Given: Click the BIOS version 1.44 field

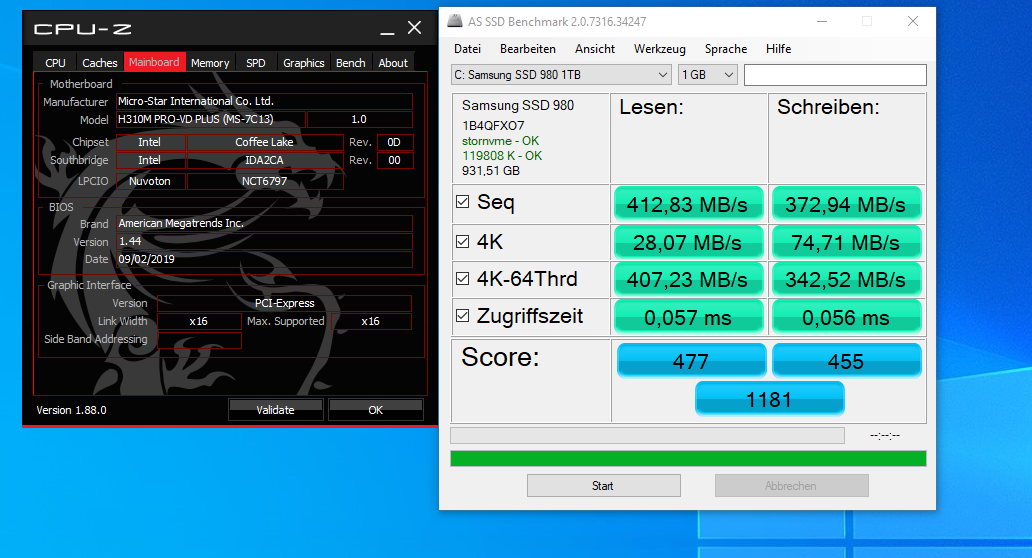Looking at the screenshot, I should pyautogui.click(x=265, y=241).
